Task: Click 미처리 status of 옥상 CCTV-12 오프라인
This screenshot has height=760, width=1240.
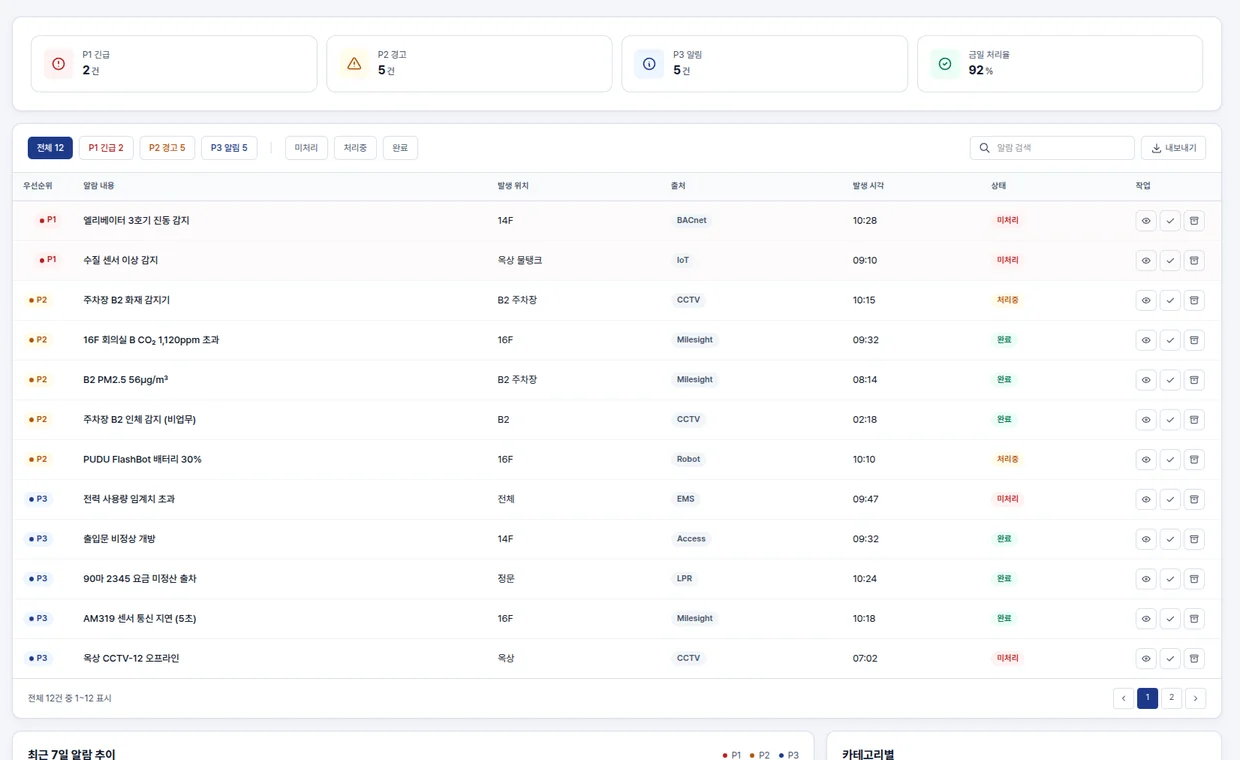Action: point(1007,658)
